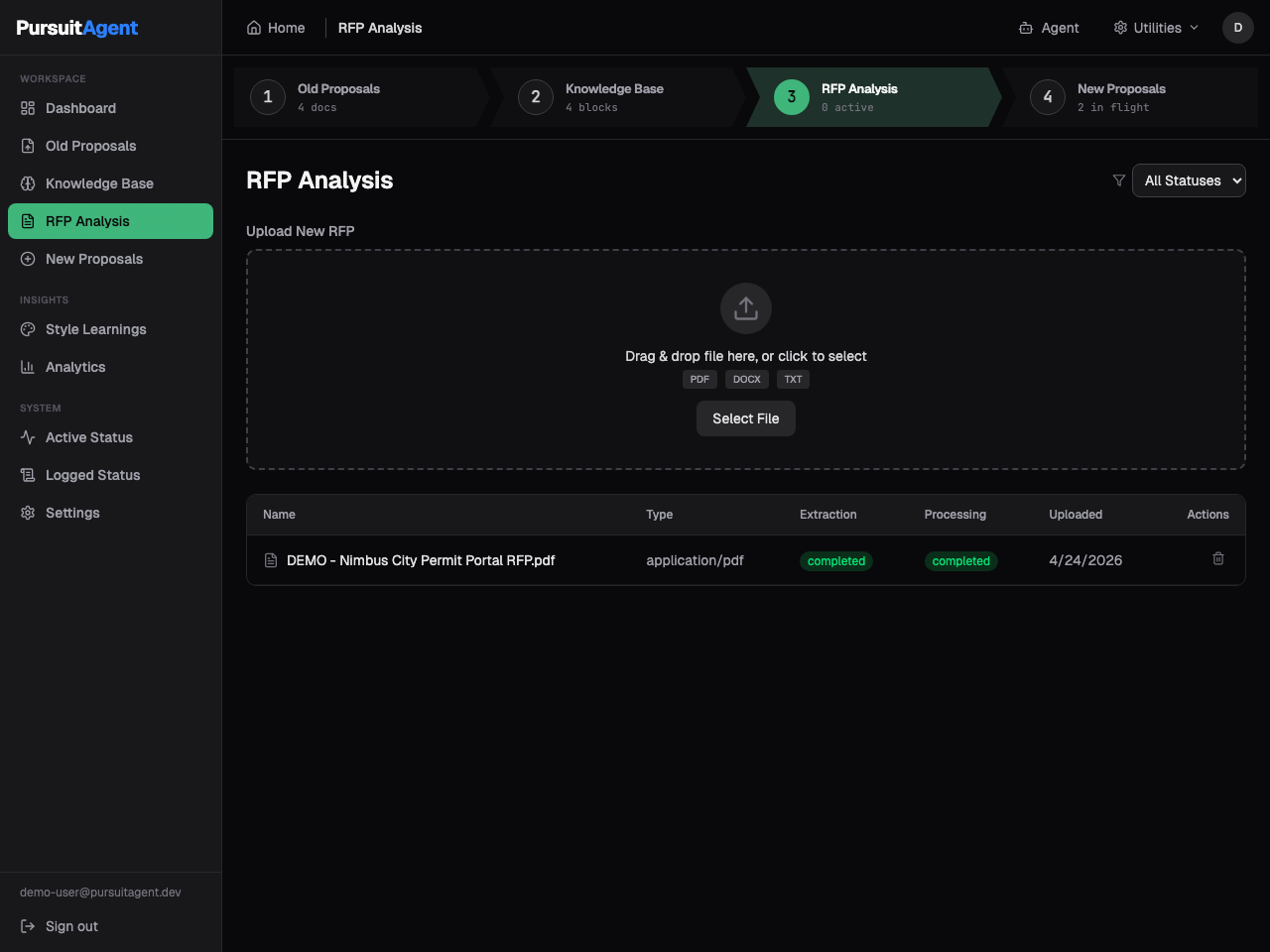Click the 4/24/2026 uploaded date
The image size is (1270, 952).
click(1085, 560)
